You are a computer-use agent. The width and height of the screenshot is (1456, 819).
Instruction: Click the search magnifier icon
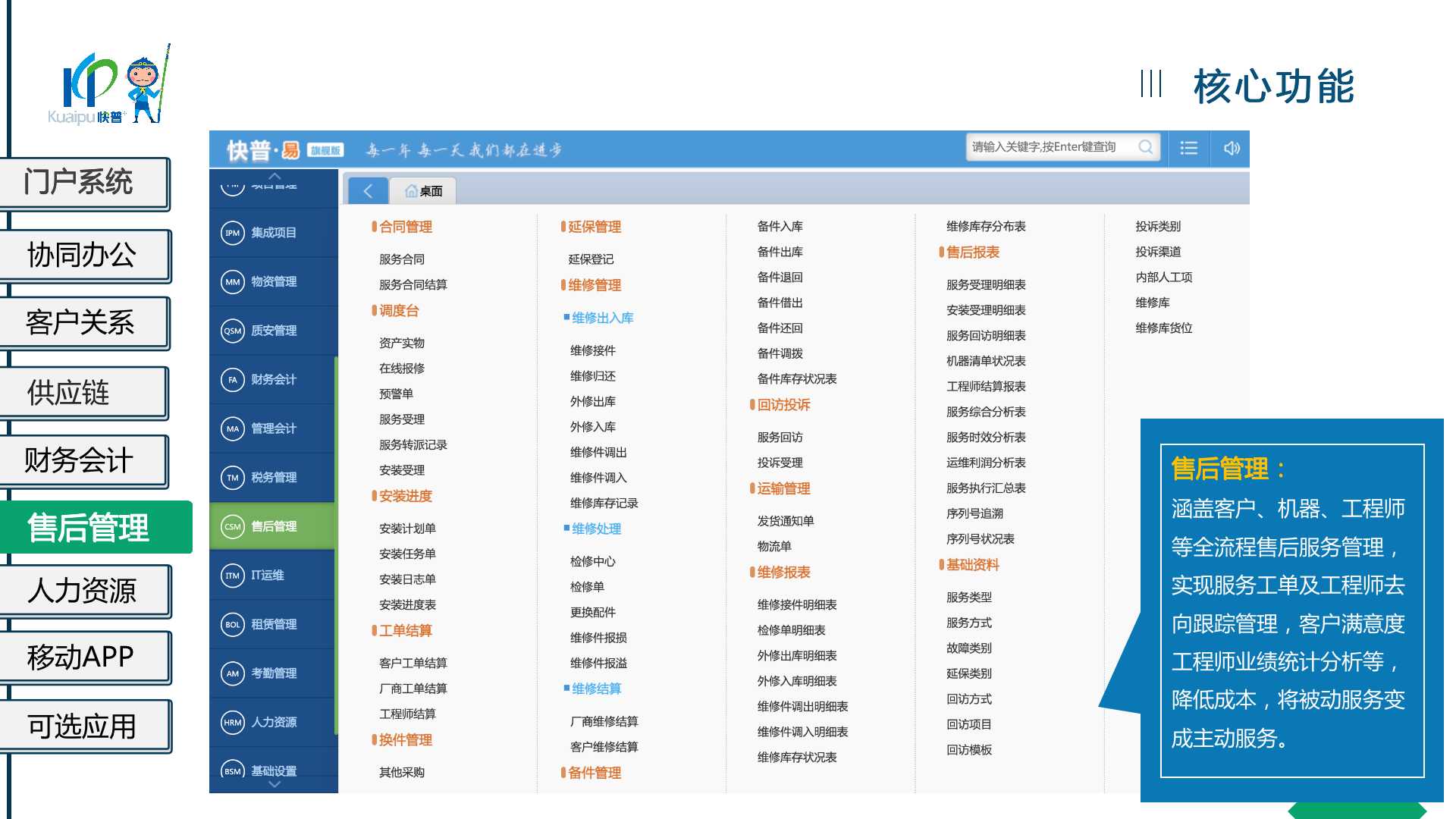pos(1145,147)
